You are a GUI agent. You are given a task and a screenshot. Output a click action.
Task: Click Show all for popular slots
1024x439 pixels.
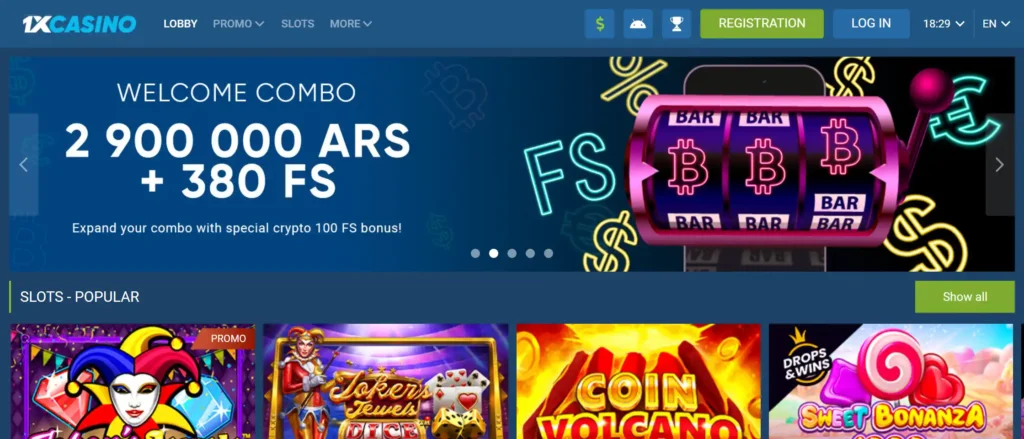965,297
